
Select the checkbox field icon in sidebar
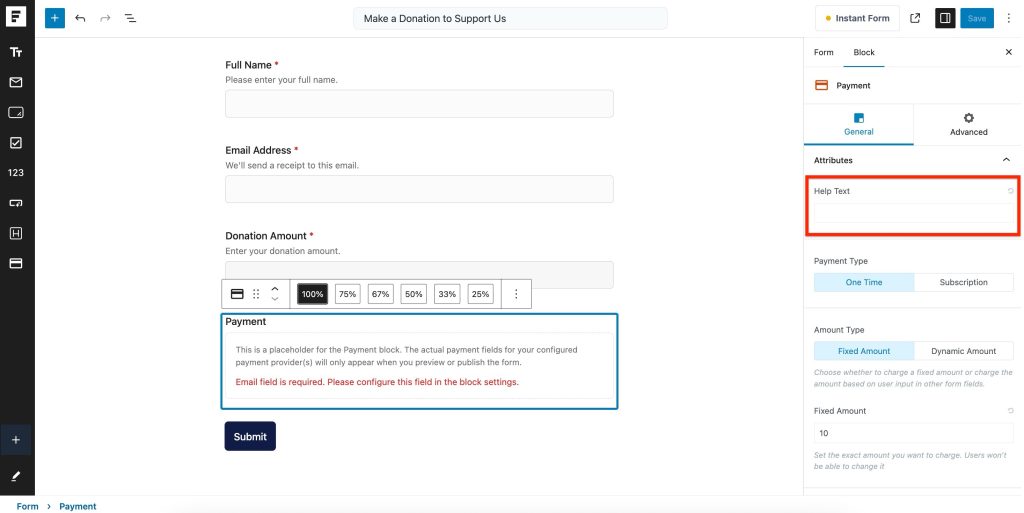pyautogui.click(x=16, y=142)
